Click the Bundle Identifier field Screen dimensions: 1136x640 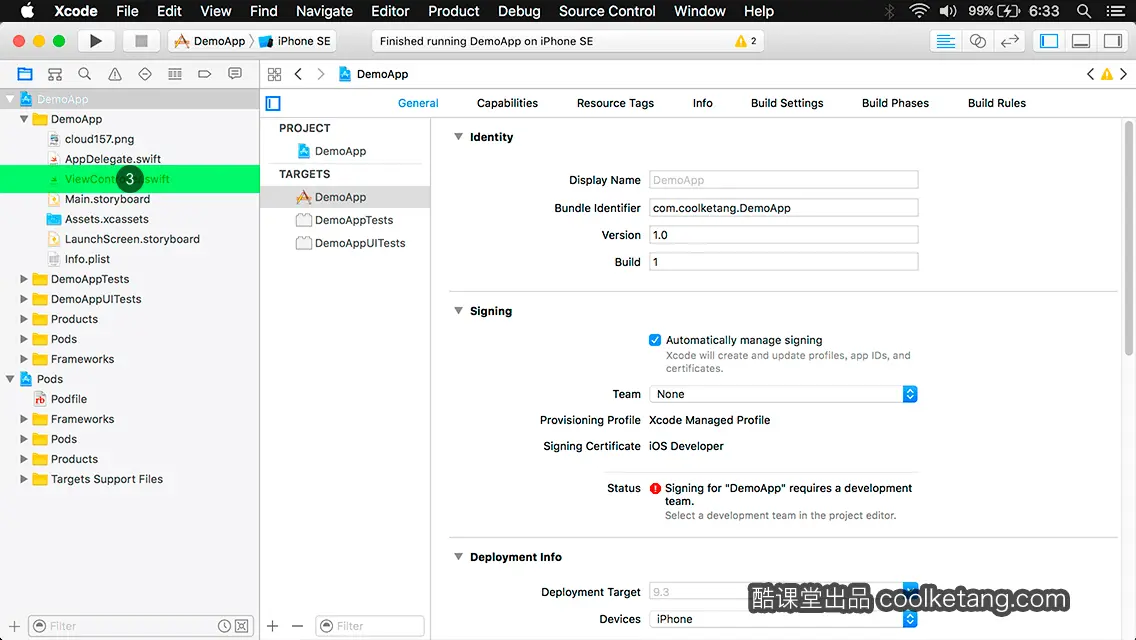783,208
